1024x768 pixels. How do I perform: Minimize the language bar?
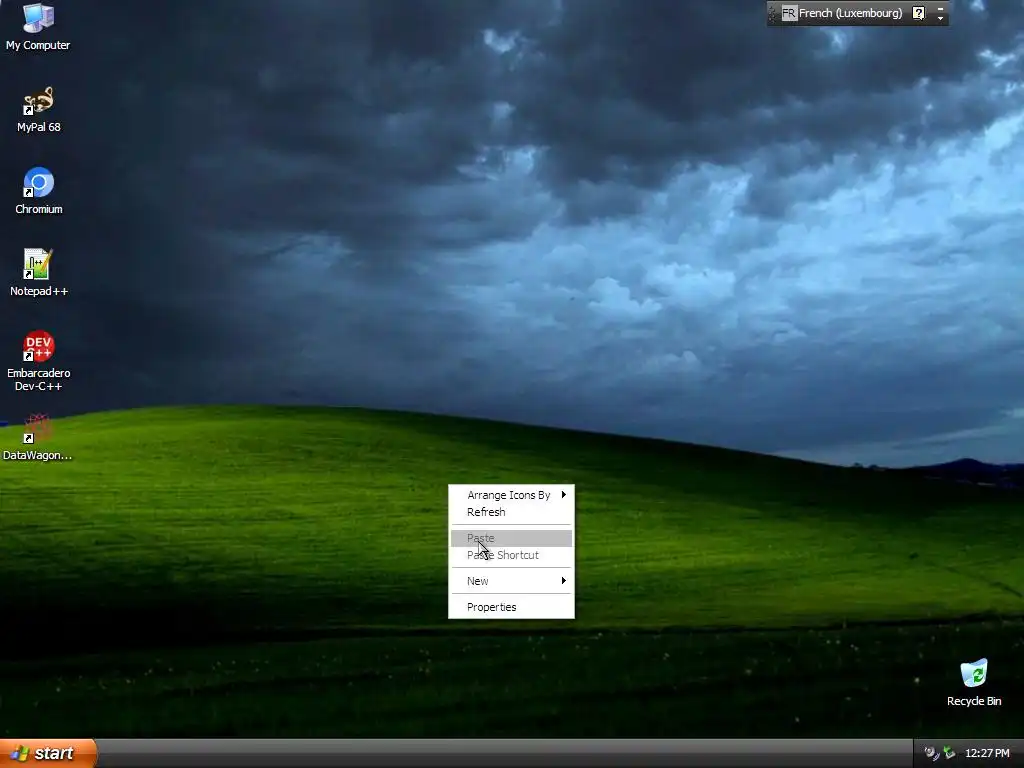(940, 8)
